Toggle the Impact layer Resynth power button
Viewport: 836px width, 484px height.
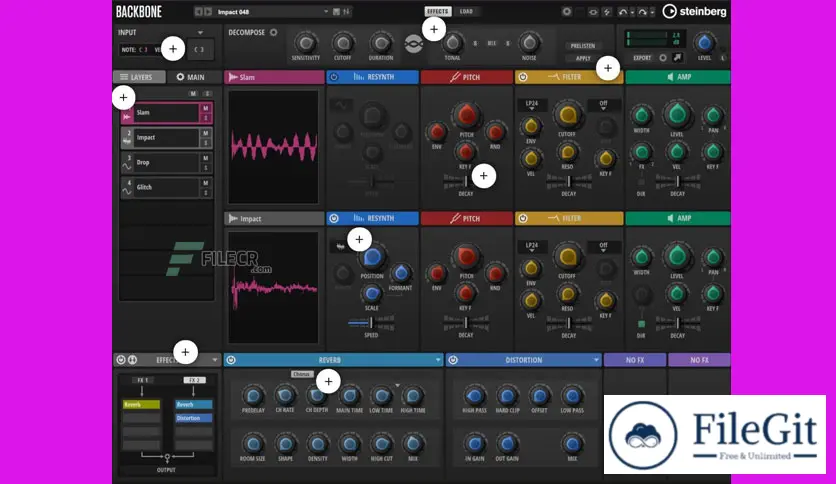pos(334,218)
